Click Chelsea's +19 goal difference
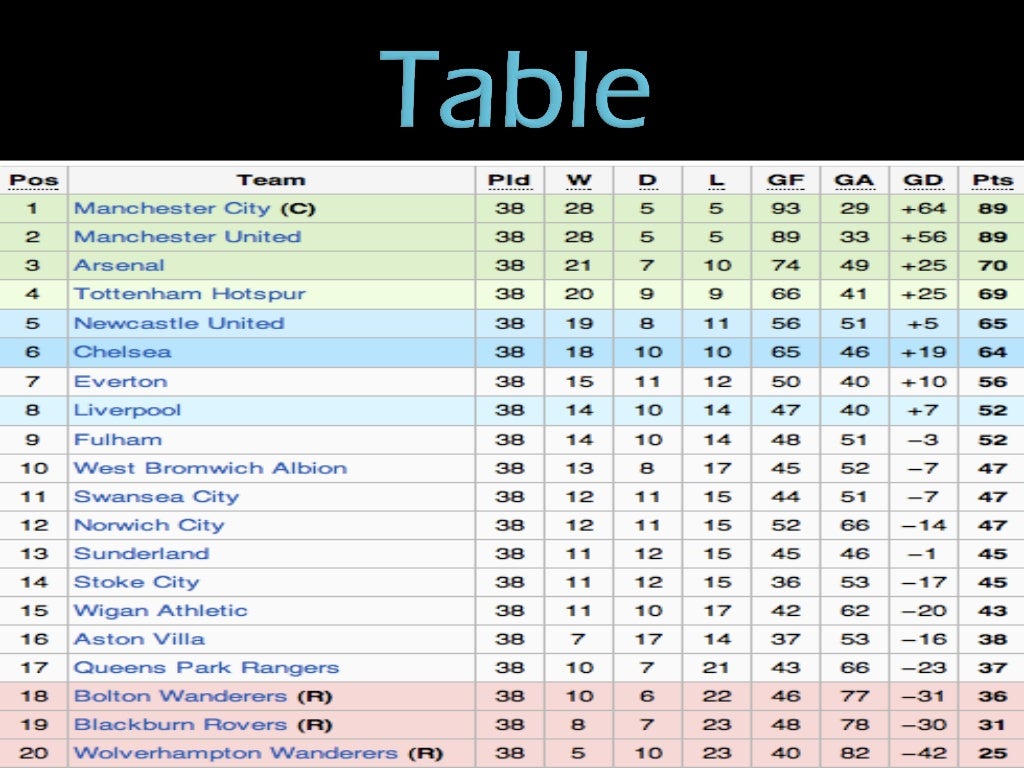Image resolution: width=1024 pixels, height=768 pixels. click(x=923, y=352)
